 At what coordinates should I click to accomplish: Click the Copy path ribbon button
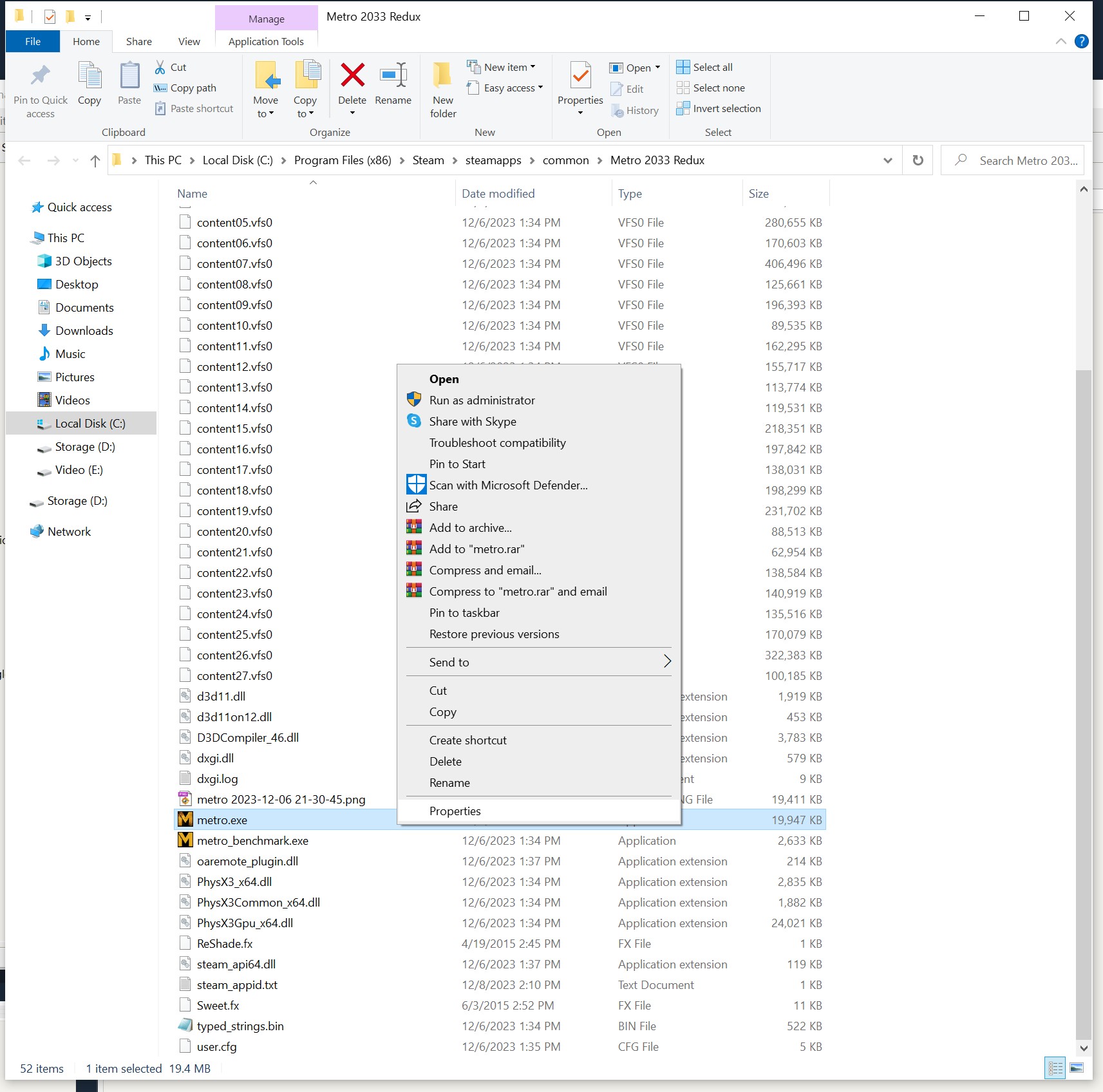pyautogui.click(x=185, y=88)
